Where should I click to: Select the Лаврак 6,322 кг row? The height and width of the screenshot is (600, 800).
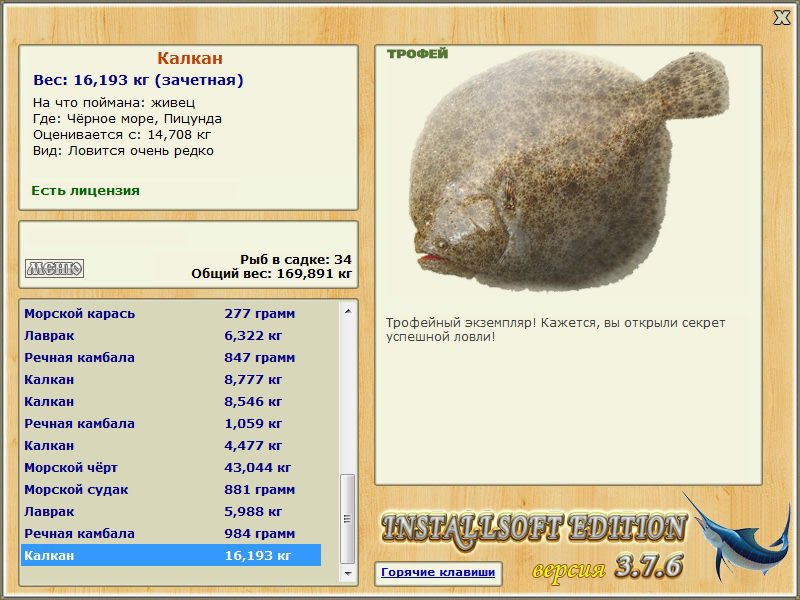tap(171, 335)
